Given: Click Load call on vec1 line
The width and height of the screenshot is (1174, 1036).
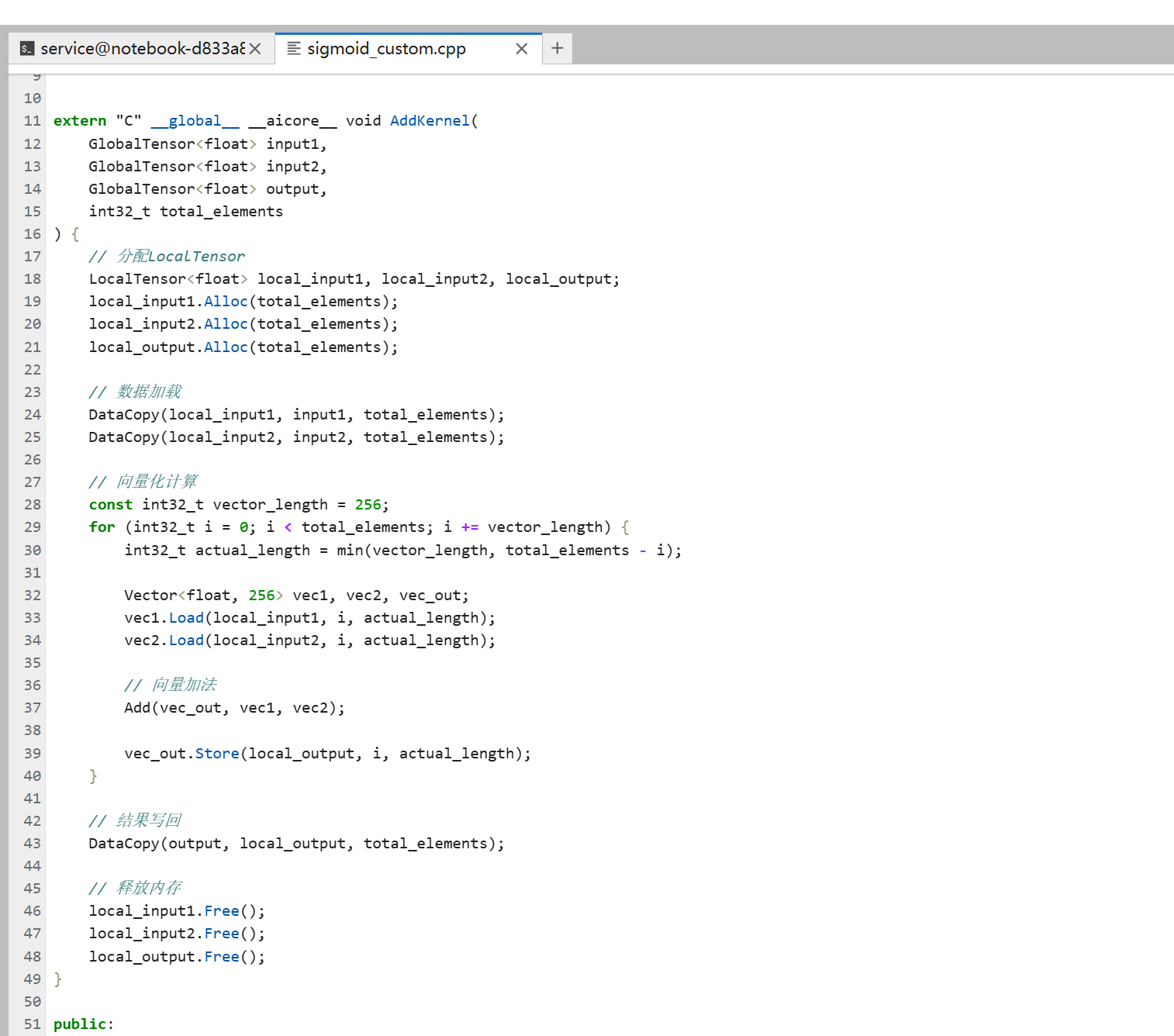Looking at the screenshot, I should [186, 618].
